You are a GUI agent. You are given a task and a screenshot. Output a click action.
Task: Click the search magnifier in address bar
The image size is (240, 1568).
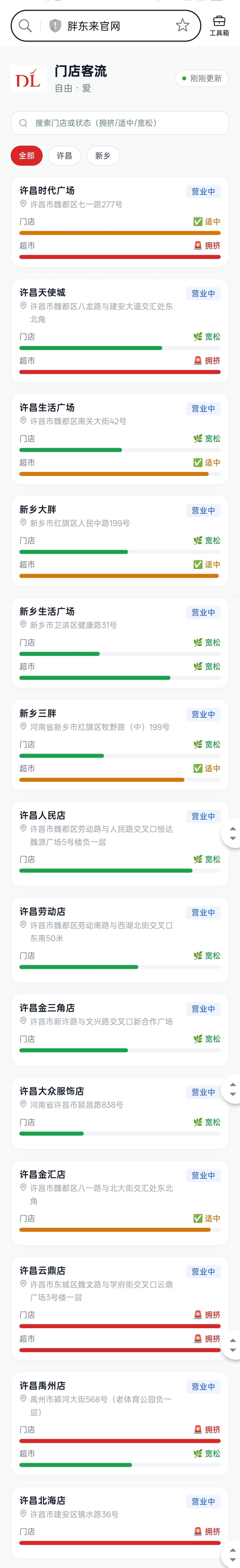[x=25, y=25]
